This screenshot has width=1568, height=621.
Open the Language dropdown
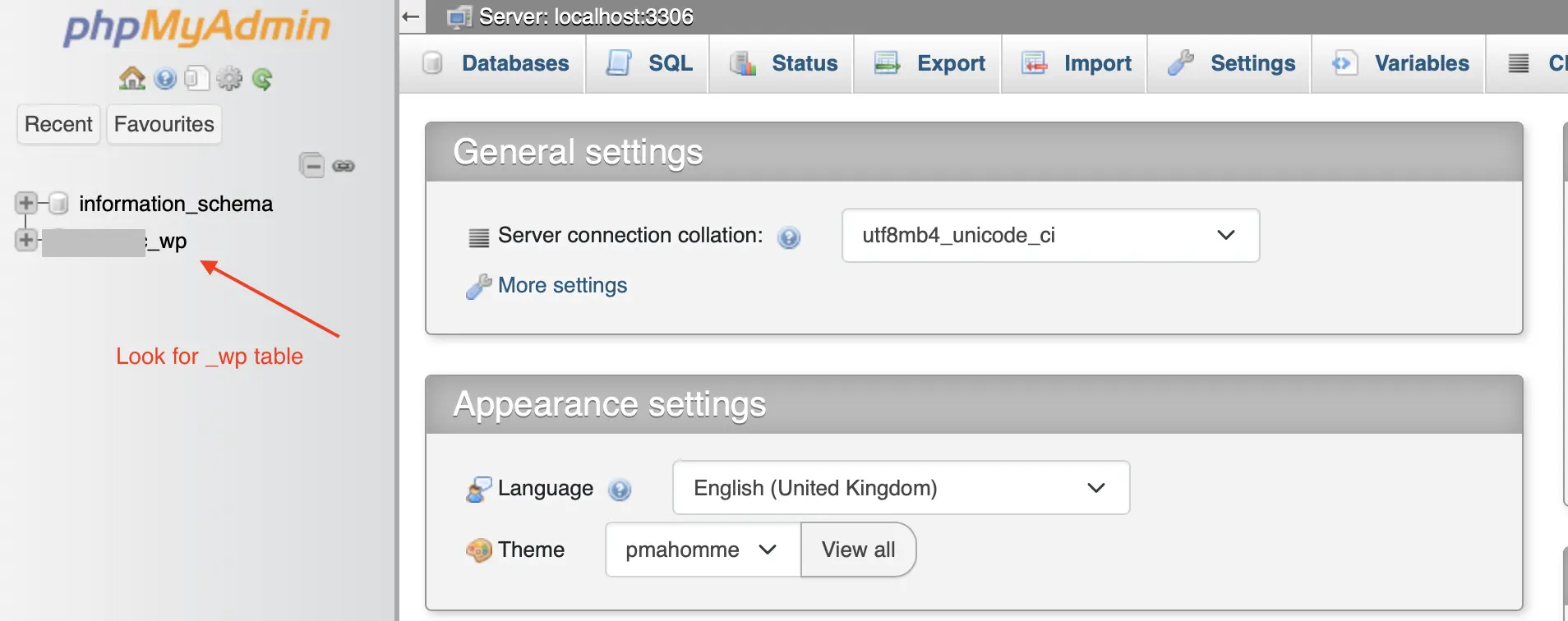[x=901, y=488]
